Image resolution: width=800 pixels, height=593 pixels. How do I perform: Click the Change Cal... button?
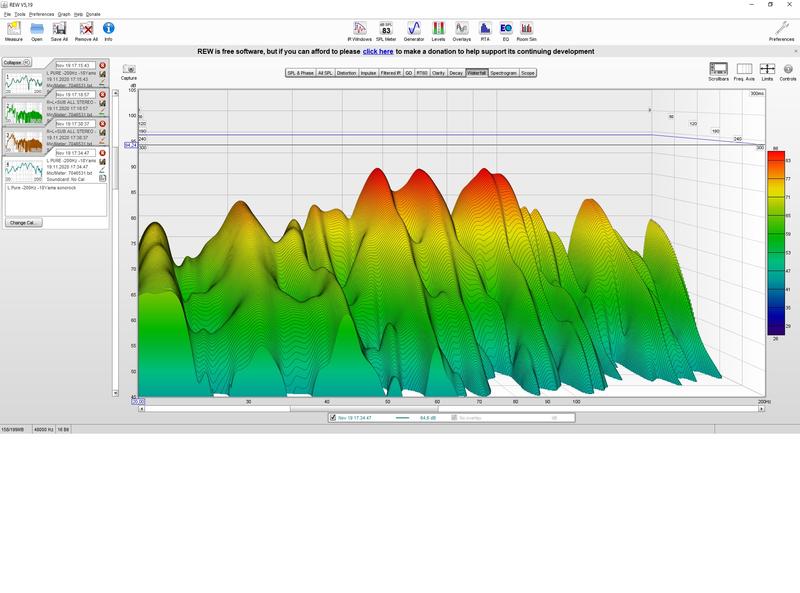click(x=24, y=222)
